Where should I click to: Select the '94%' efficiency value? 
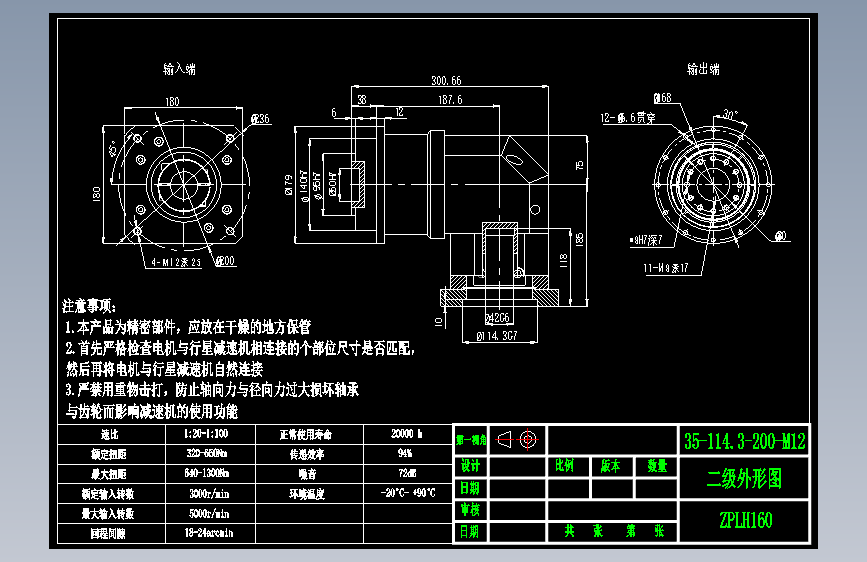(x=405, y=453)
